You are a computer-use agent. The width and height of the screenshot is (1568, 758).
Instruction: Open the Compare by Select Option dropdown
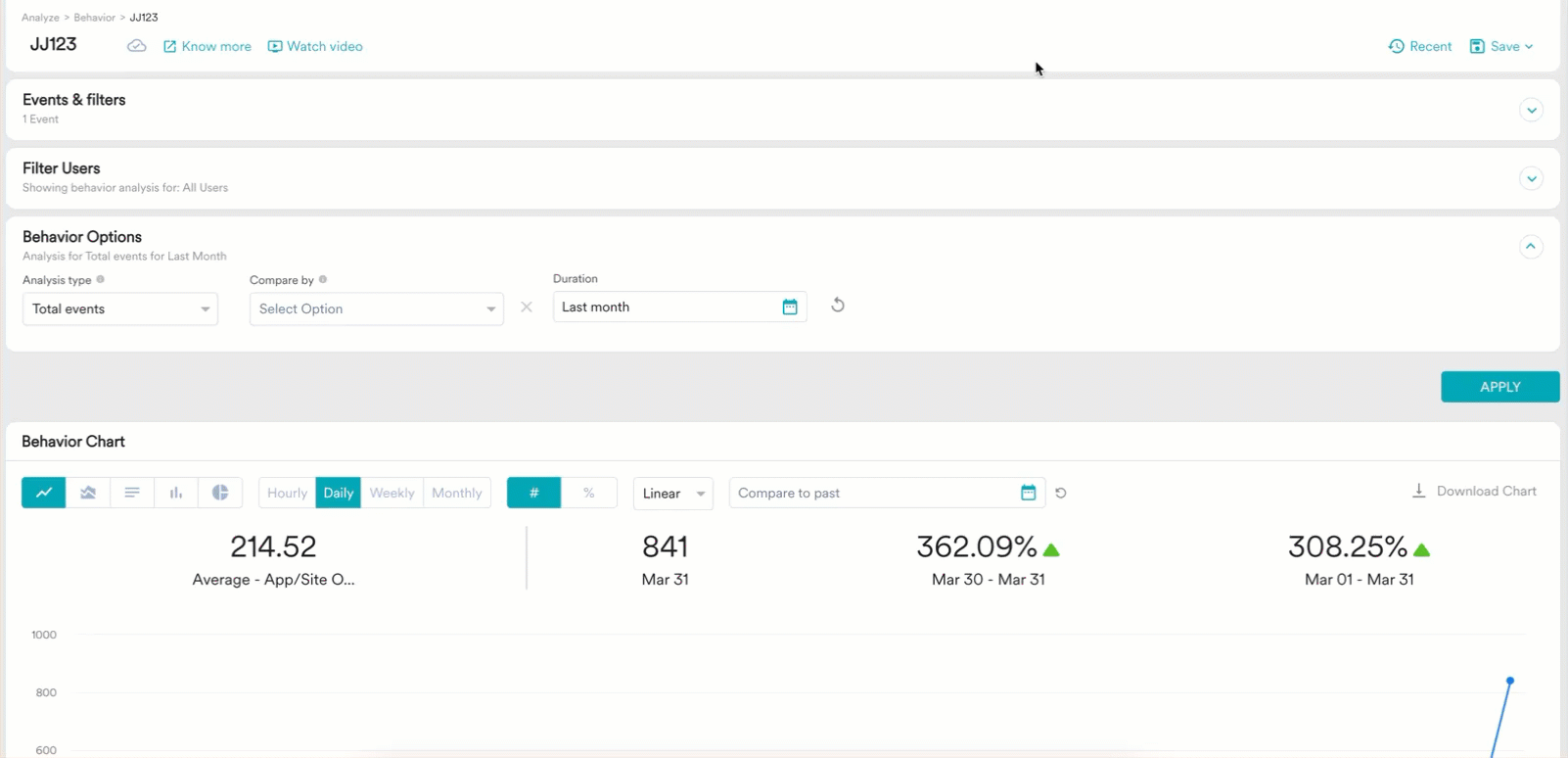(377, 308)
